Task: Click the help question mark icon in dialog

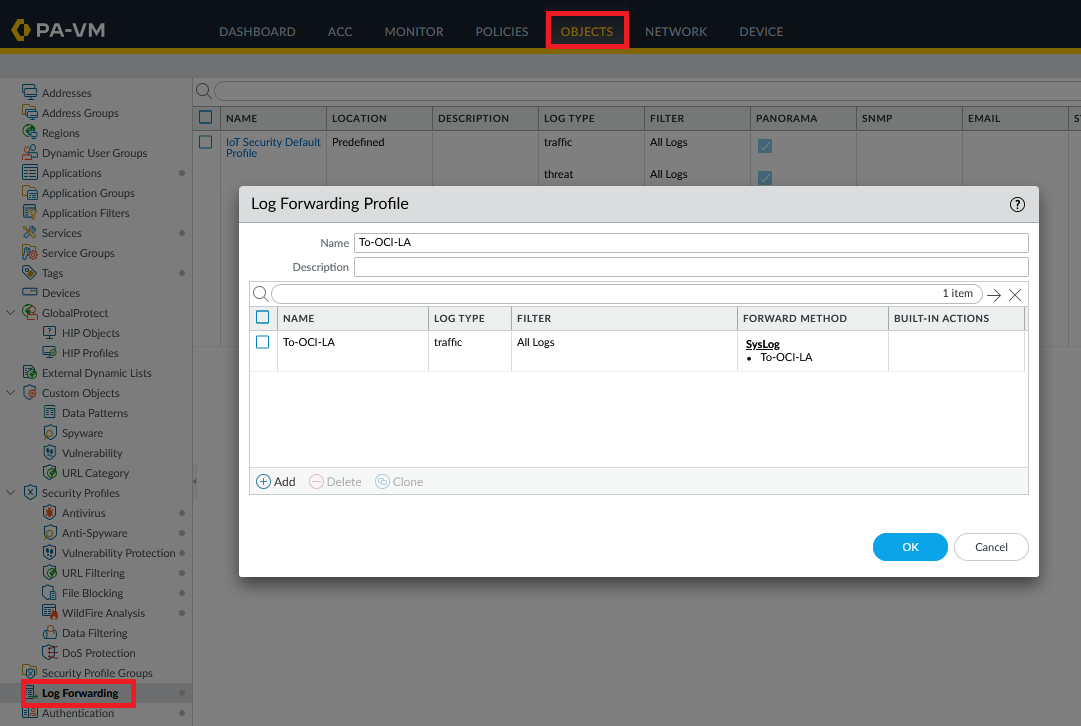Action: [x=1017, y=204]
